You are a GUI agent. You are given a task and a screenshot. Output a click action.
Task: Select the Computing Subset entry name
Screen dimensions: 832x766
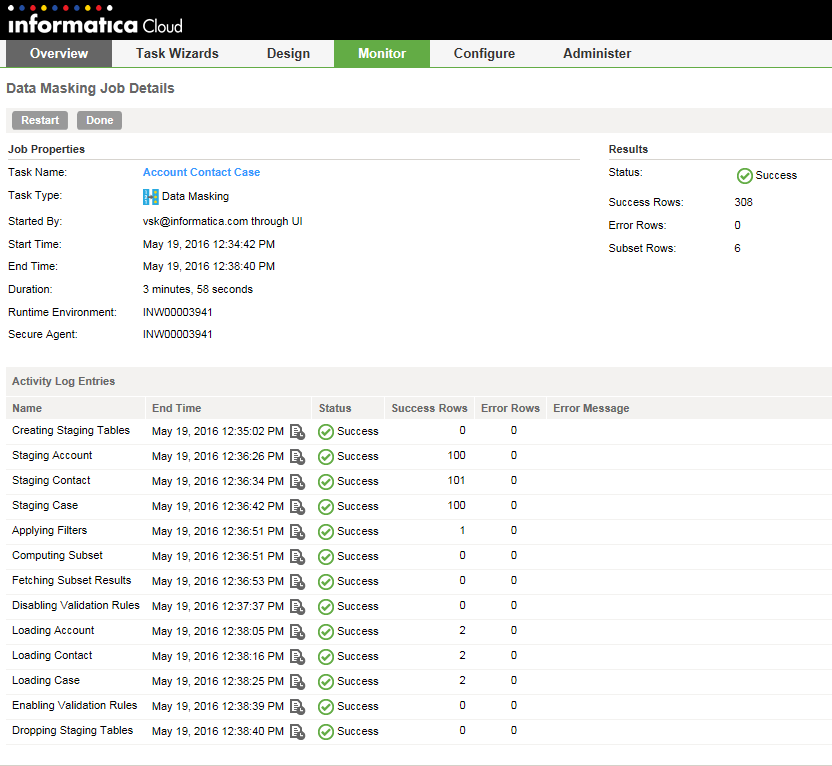pos(57,555)
